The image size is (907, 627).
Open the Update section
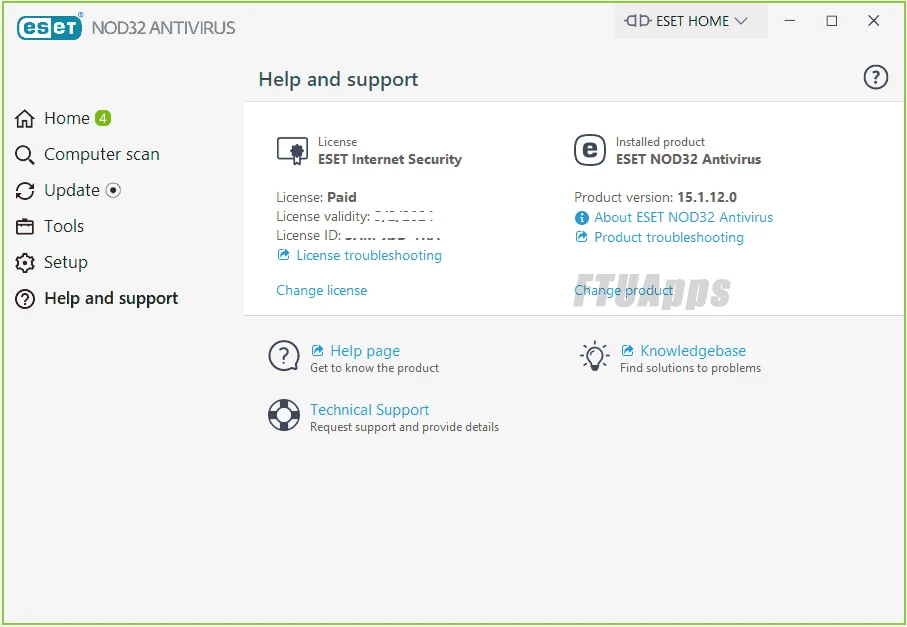(x=72, y=190)
